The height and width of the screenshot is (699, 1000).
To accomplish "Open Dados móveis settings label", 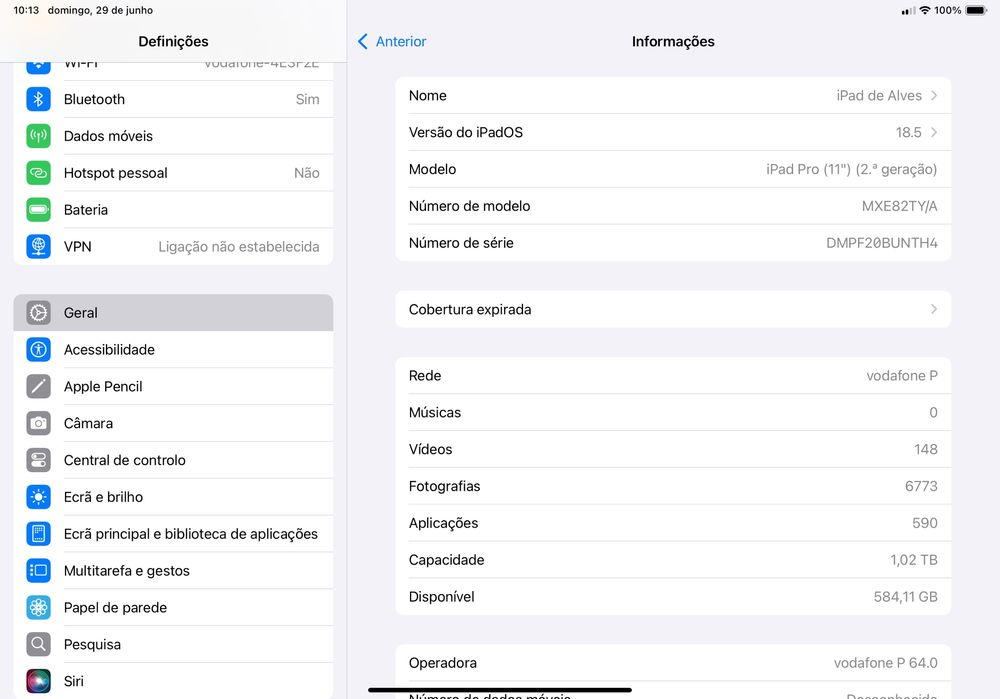I will coord(108,136).
